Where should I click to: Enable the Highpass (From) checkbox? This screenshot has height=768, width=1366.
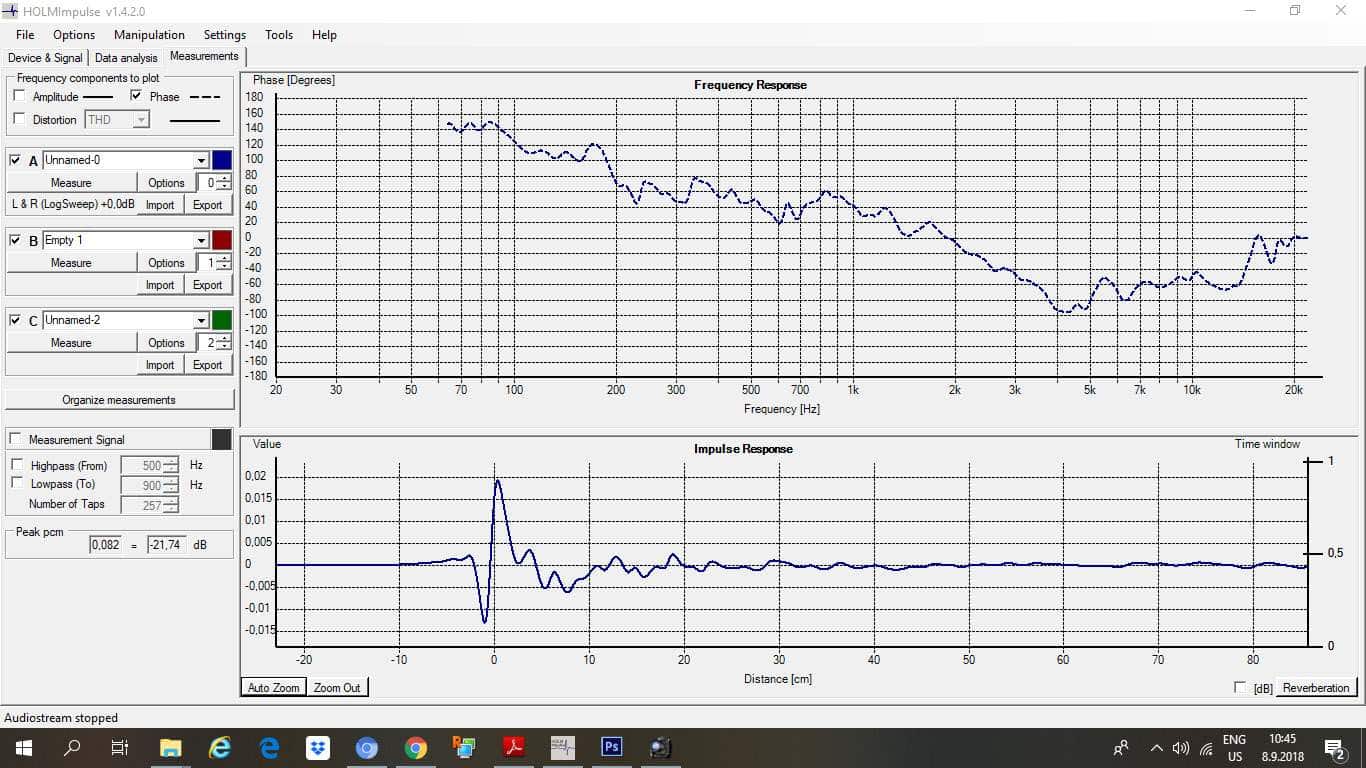pos(17,465)
